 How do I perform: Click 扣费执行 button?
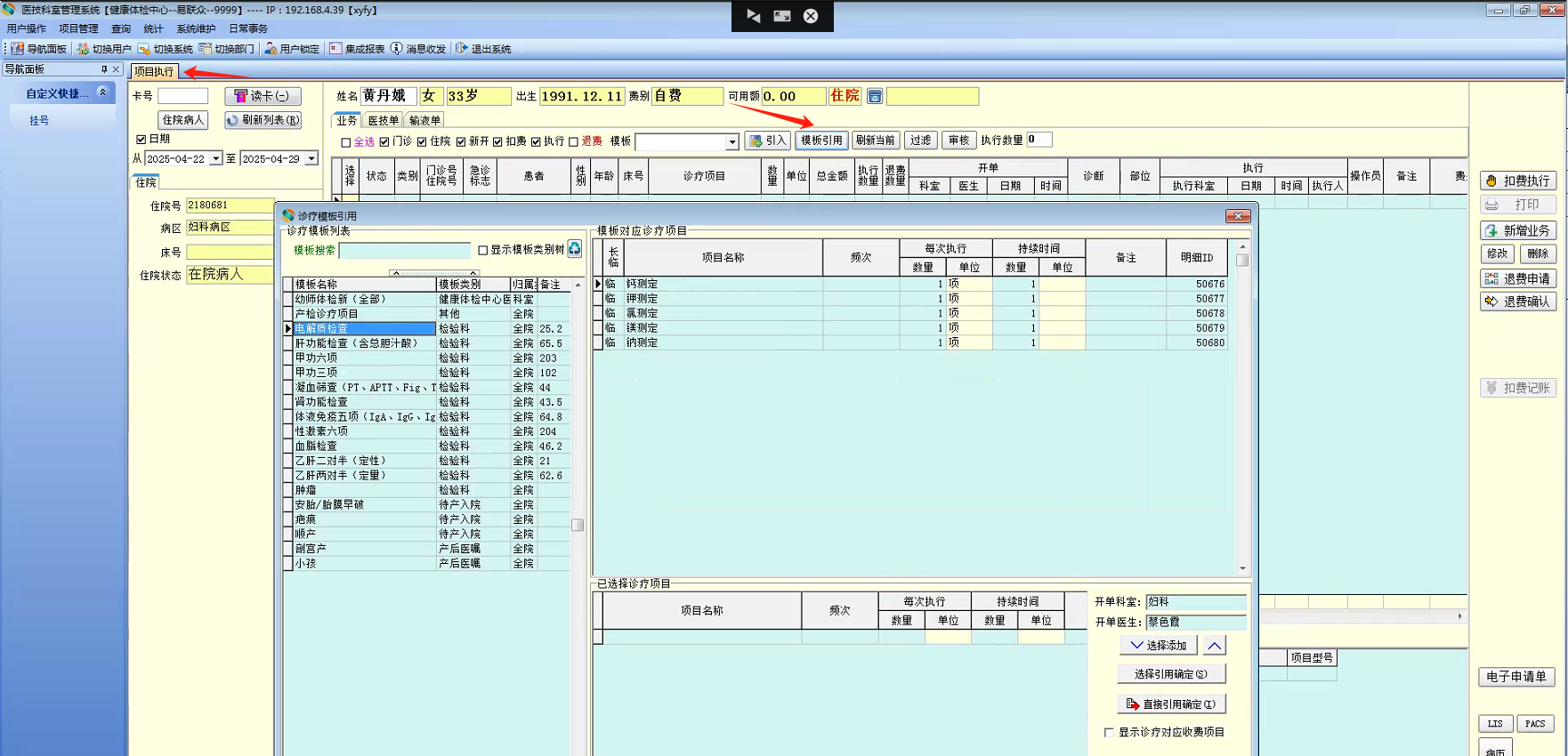(x=1518, y=181)
